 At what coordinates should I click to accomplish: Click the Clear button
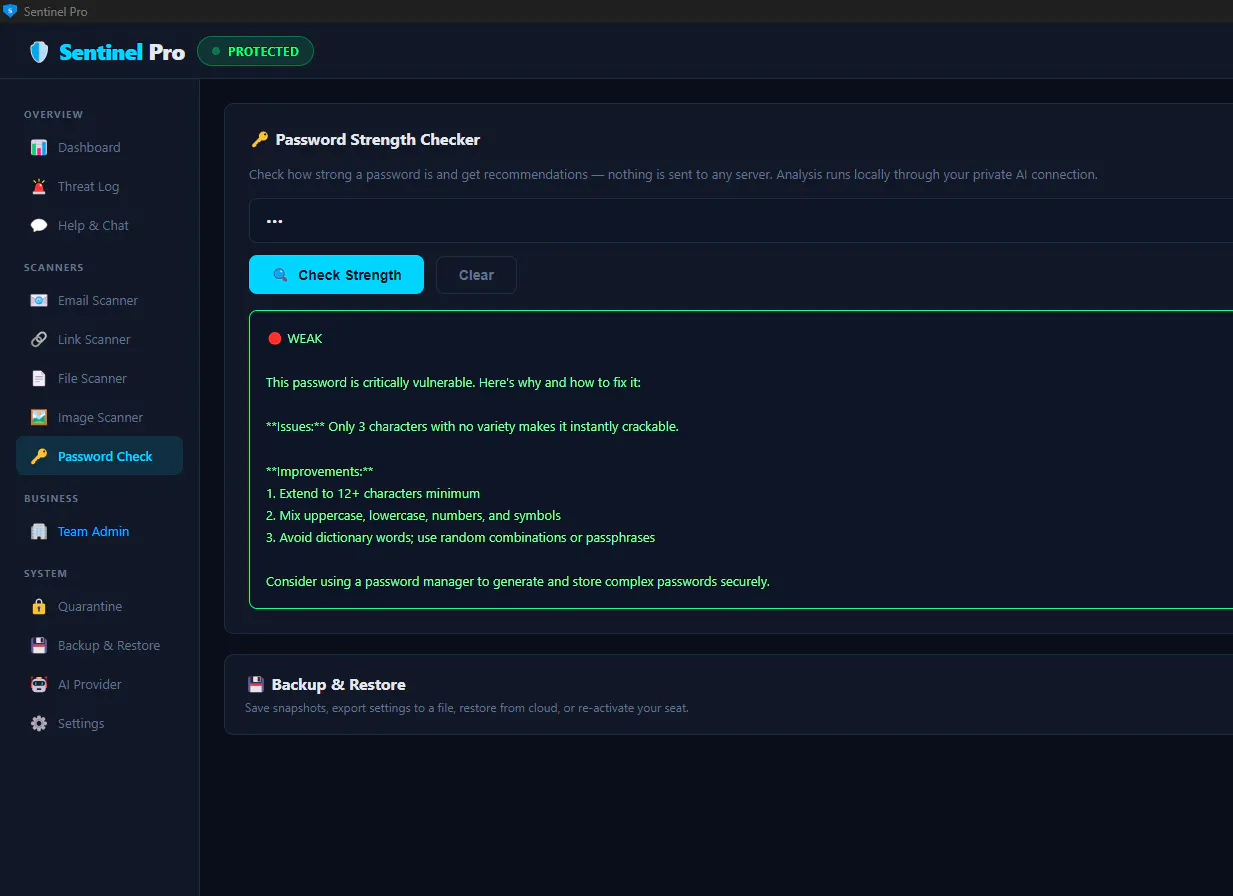(x=476, y=275)
